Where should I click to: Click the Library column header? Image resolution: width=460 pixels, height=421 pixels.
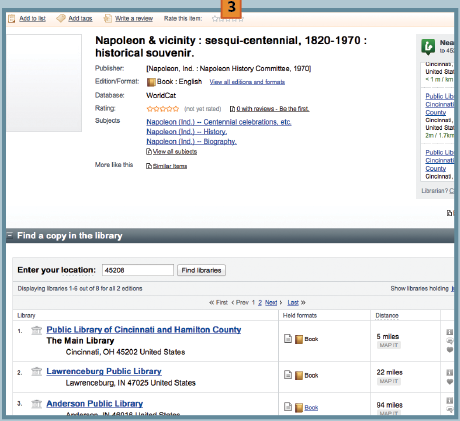click(x=26, y=315)
